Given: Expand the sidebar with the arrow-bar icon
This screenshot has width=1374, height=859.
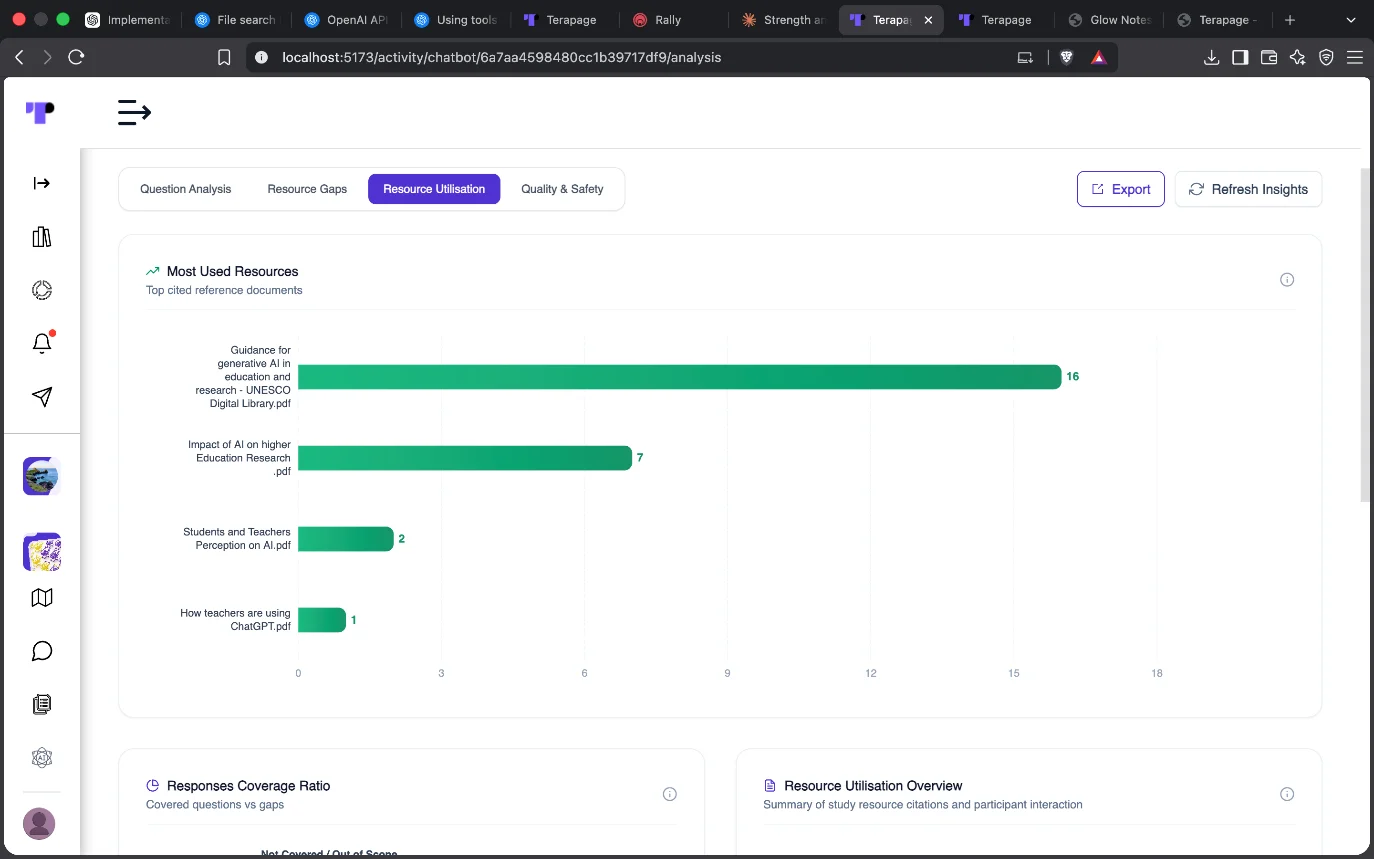Looking at the screenshot, I should (x=41, y=183).
